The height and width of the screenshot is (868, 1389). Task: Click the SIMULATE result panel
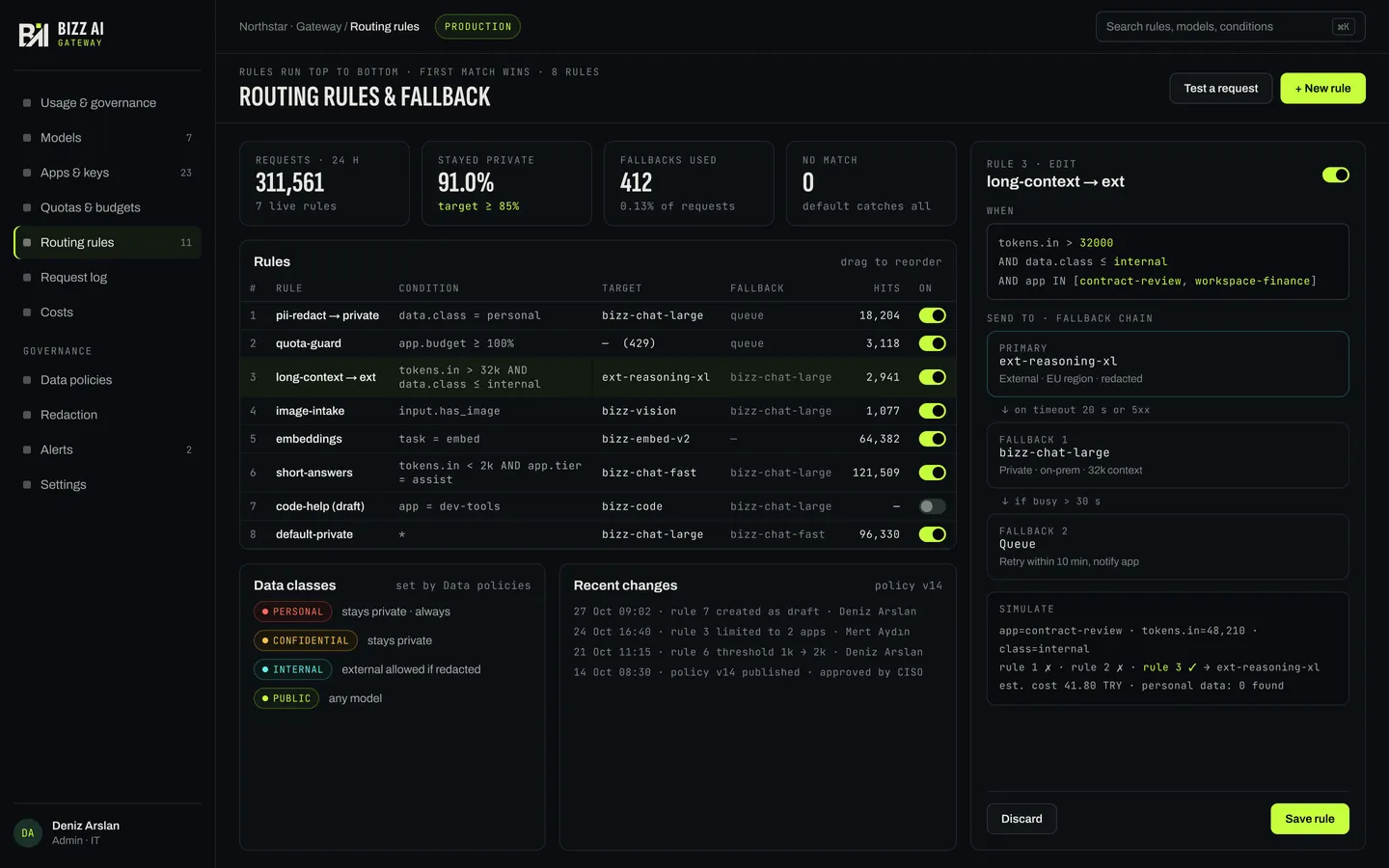click(1167, 648)
